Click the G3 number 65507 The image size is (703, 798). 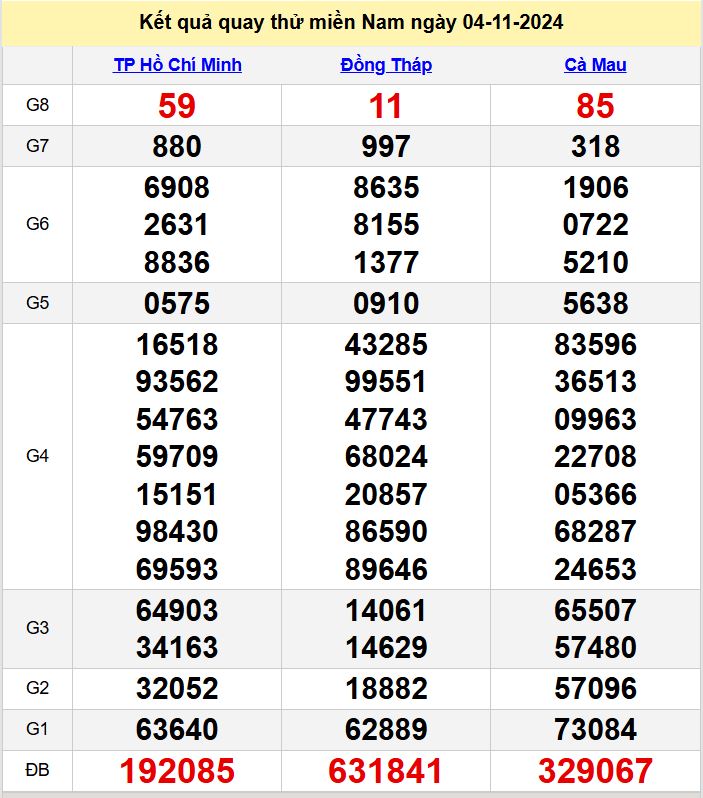tap(596, 610)
